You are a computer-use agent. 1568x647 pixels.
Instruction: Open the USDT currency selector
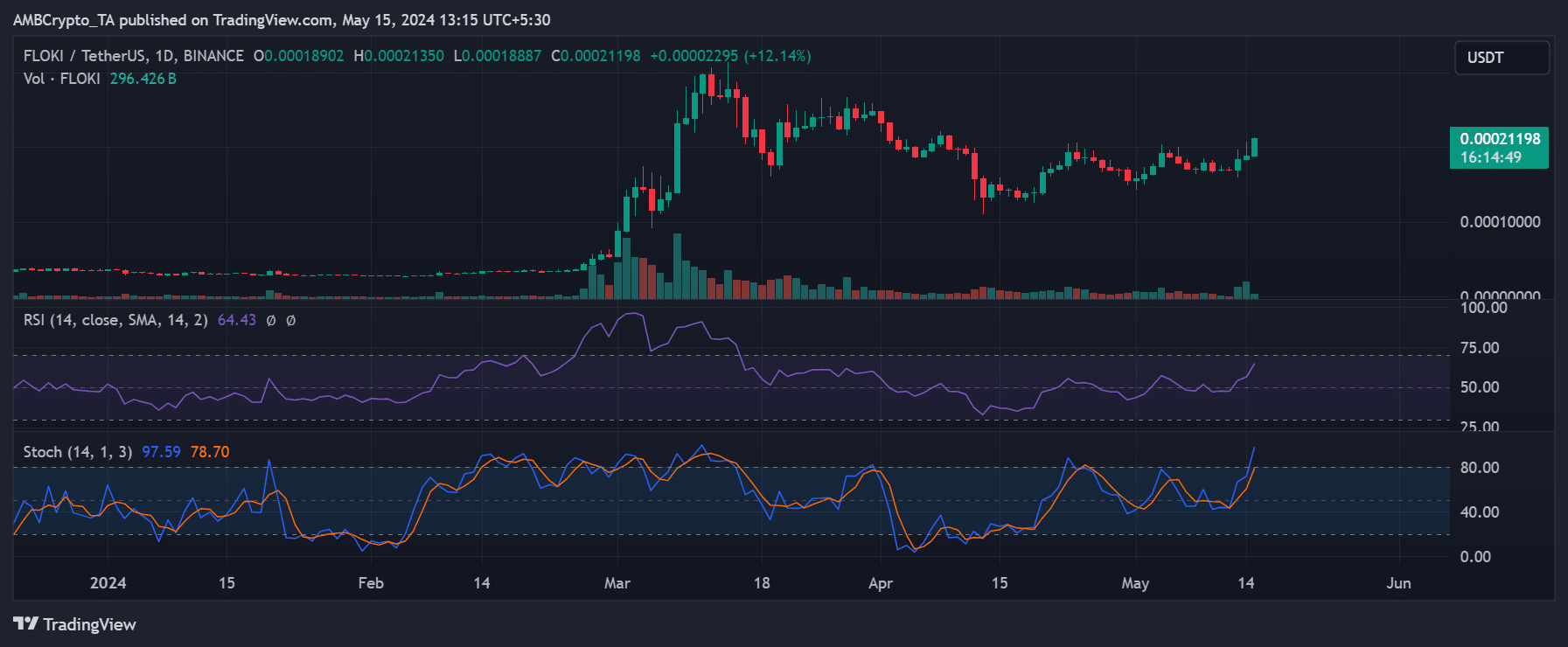tap(1502, 58)
